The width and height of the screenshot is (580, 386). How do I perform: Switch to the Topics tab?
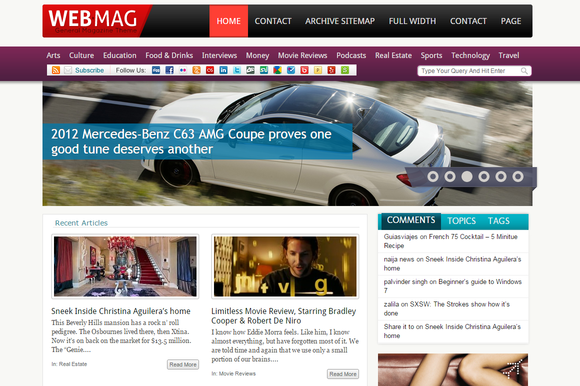(x=461, y=221)
